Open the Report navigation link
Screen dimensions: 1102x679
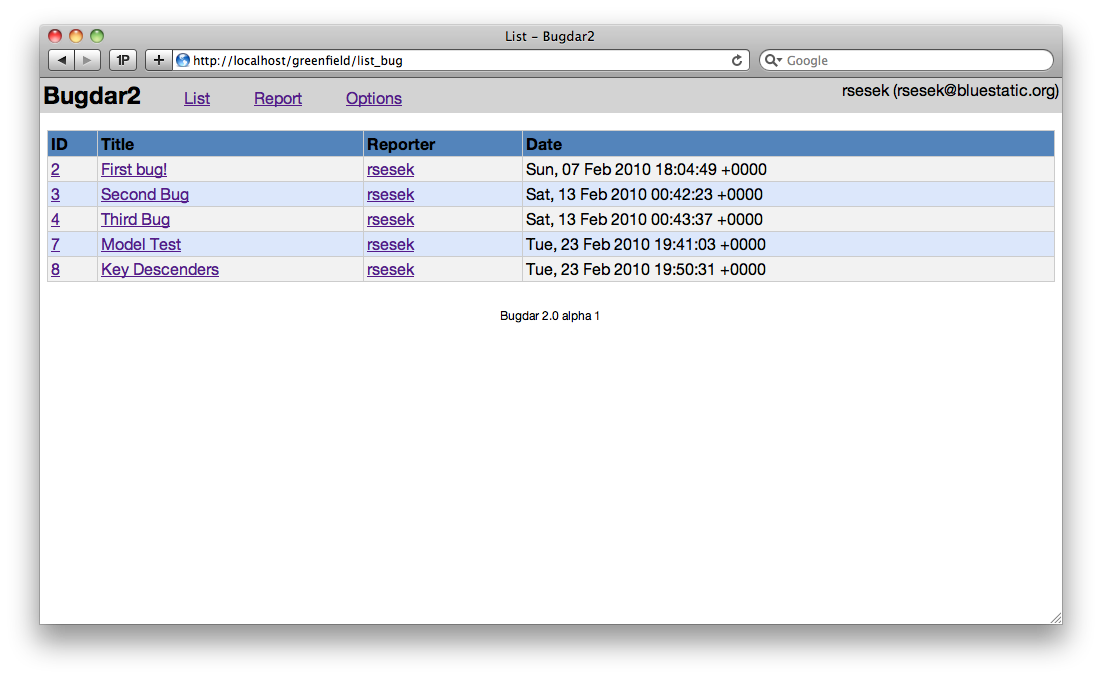coord(278,98)
